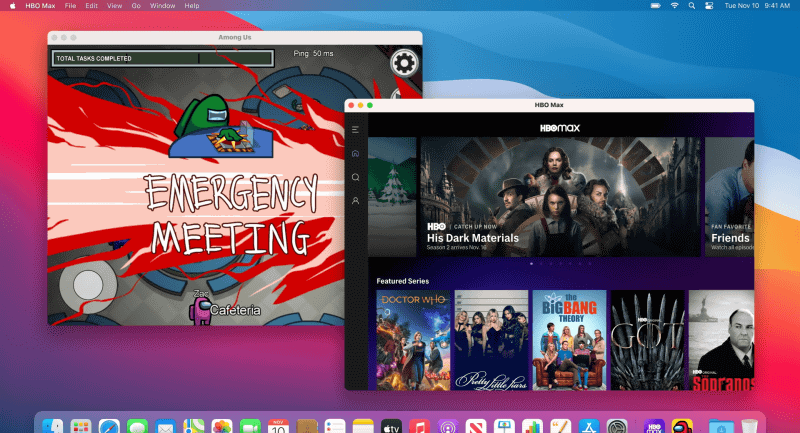Click the Featured Series heading
This screenshot has height=433, width=800.
pyautogui.click(x=403, y=281)
